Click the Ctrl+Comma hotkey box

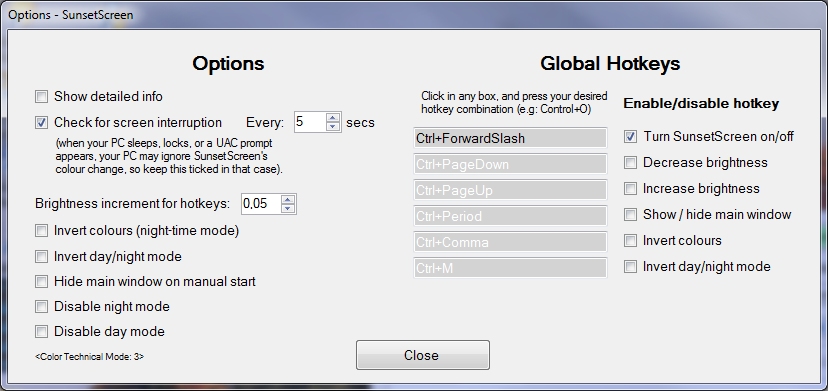(x=510, y=242)
